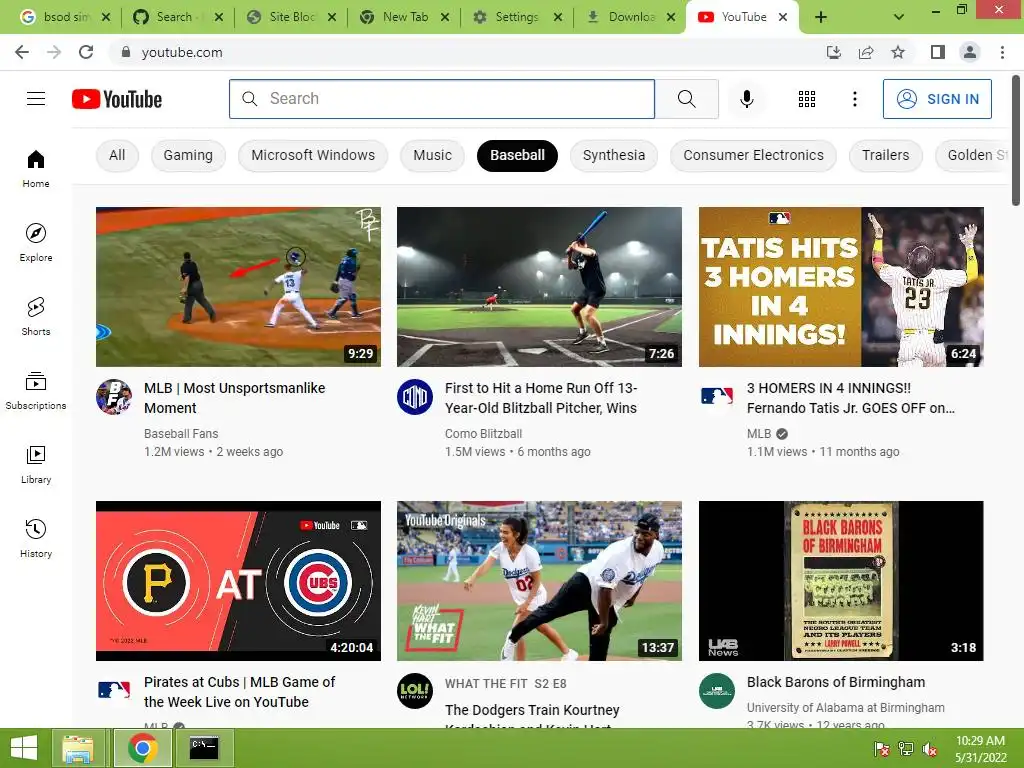This screenshot has width=1024, height=768.
Task: Click the Como Blitzball channel avatar
Action: (415, 396)
